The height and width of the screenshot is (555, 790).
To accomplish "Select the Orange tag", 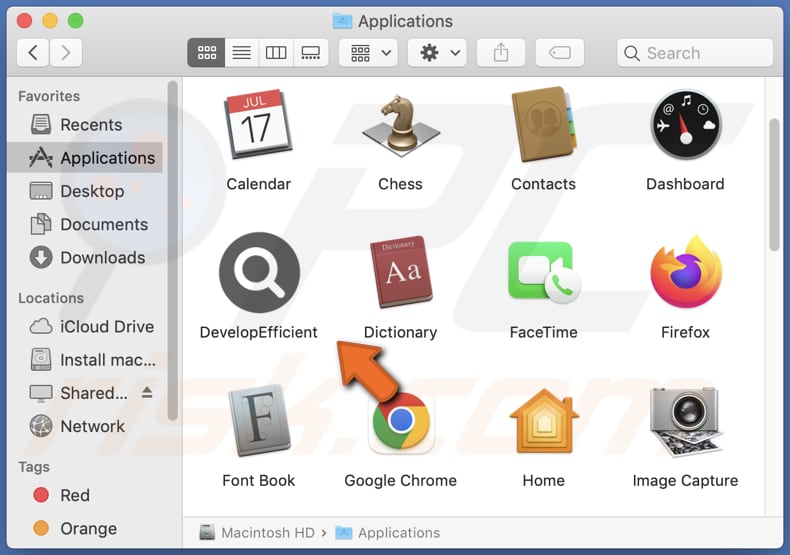I will point(85,528).
